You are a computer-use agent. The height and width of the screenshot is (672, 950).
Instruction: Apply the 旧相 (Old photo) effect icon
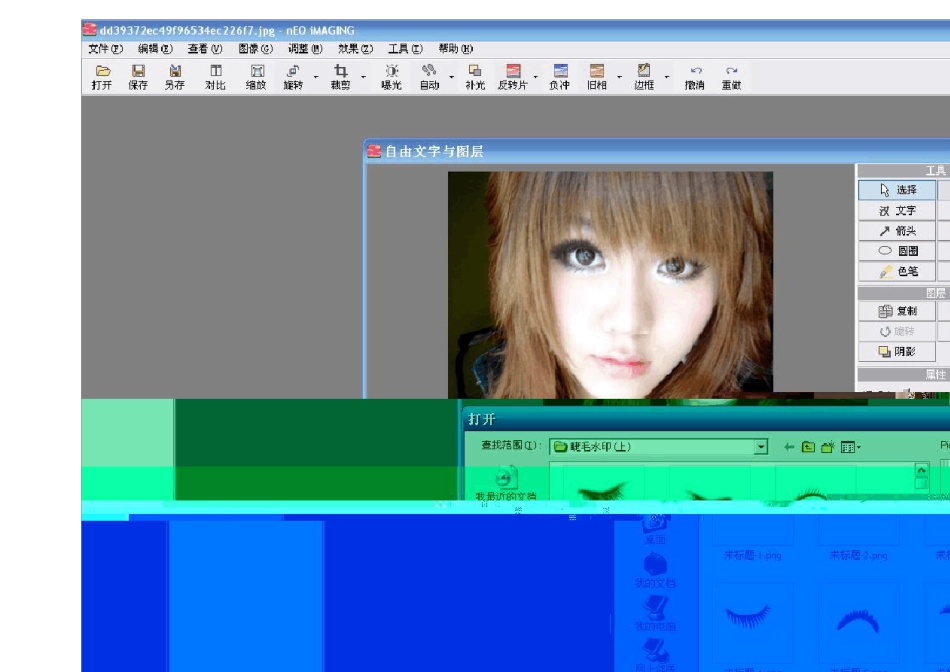tap(596, 77)
